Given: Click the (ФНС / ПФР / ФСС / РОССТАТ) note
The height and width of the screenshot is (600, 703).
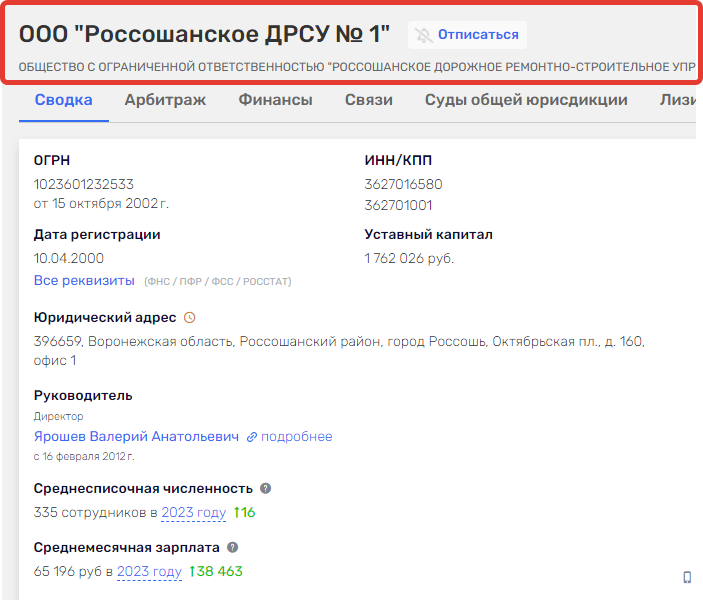Looking at the screenshot, I should click(218, 282).
